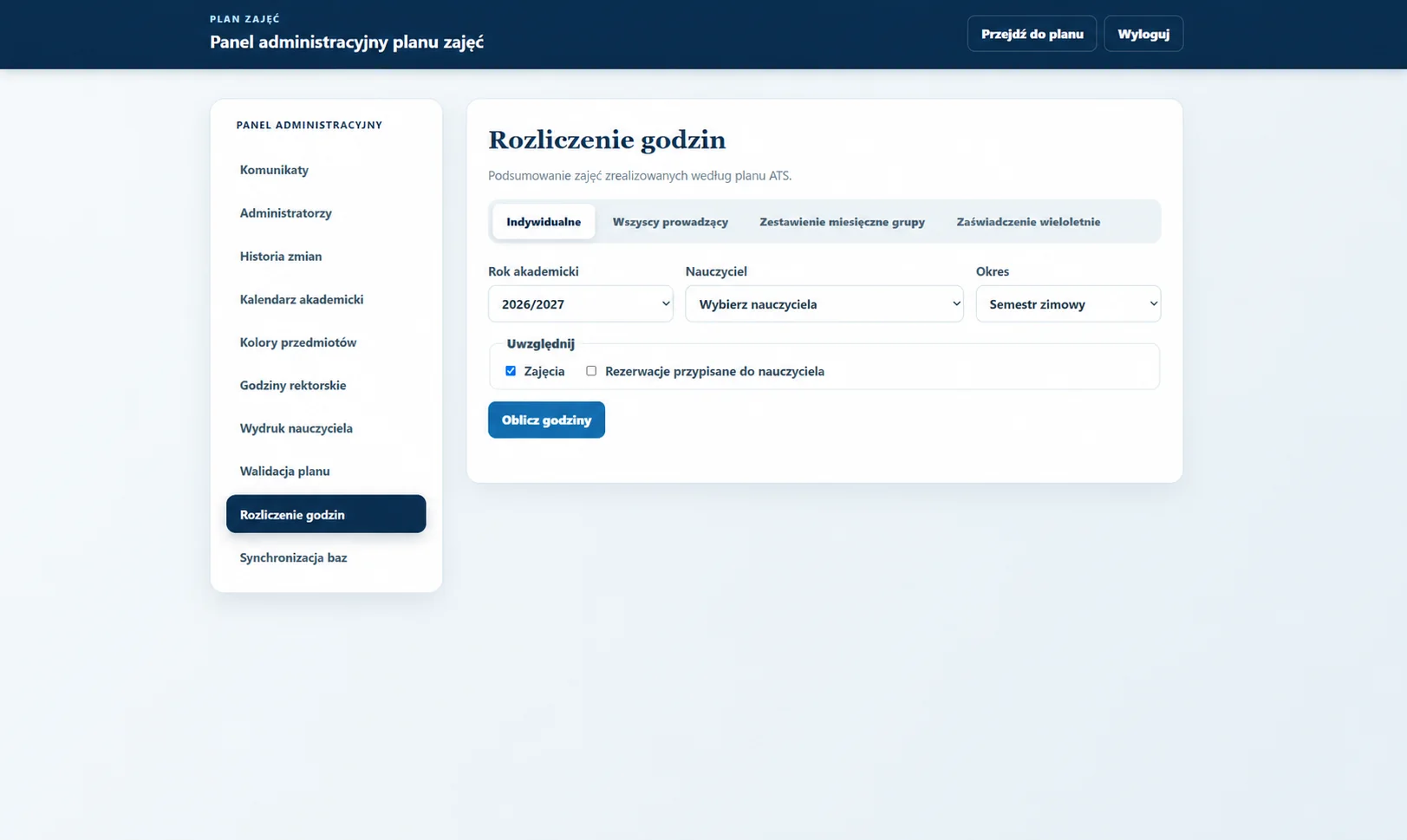This screenshot has width=1407, height=840.
Task: Open Synchronizacja baz section
Action: 326,557
